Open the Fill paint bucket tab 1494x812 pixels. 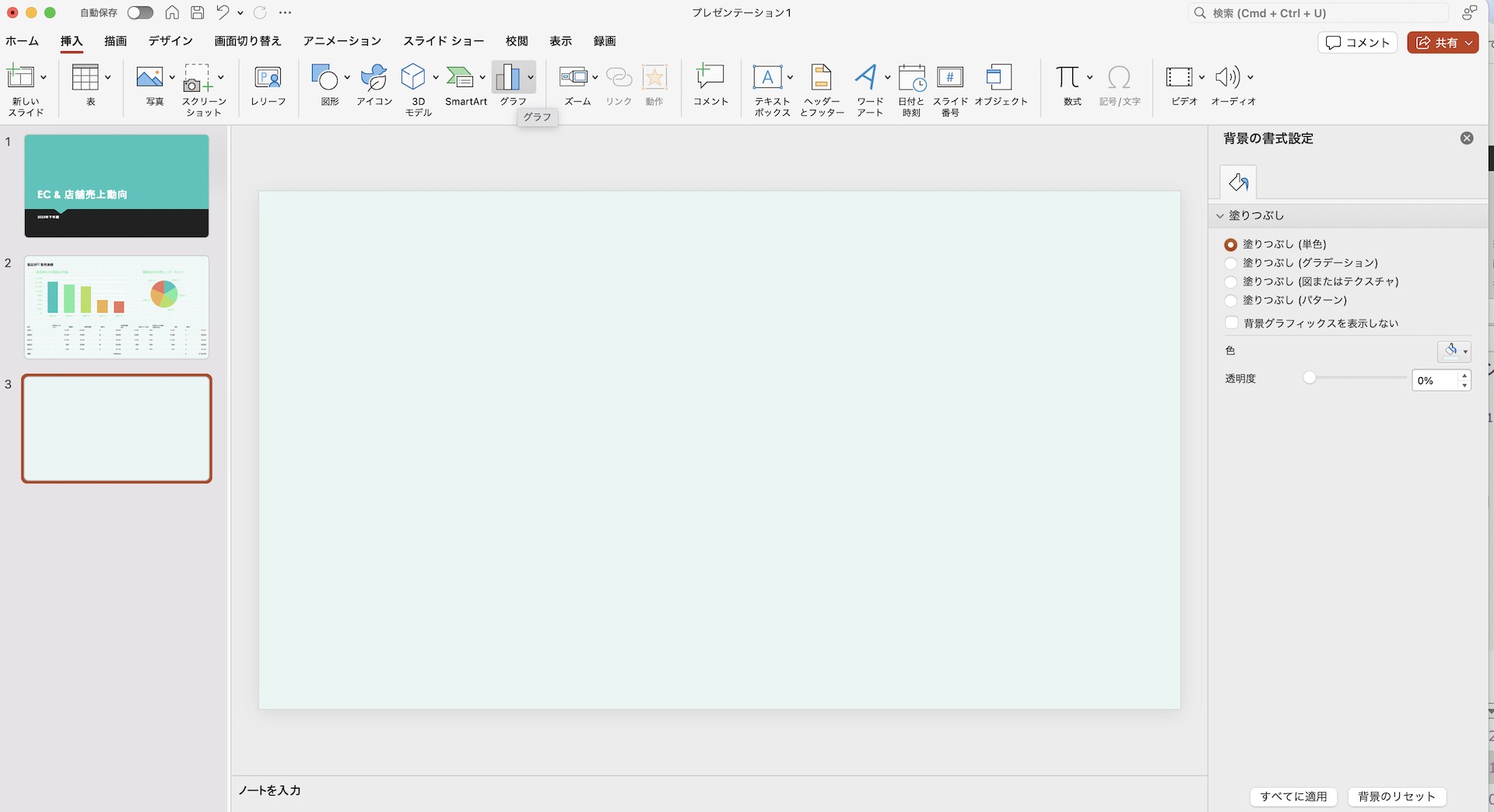pos(1238,183)
